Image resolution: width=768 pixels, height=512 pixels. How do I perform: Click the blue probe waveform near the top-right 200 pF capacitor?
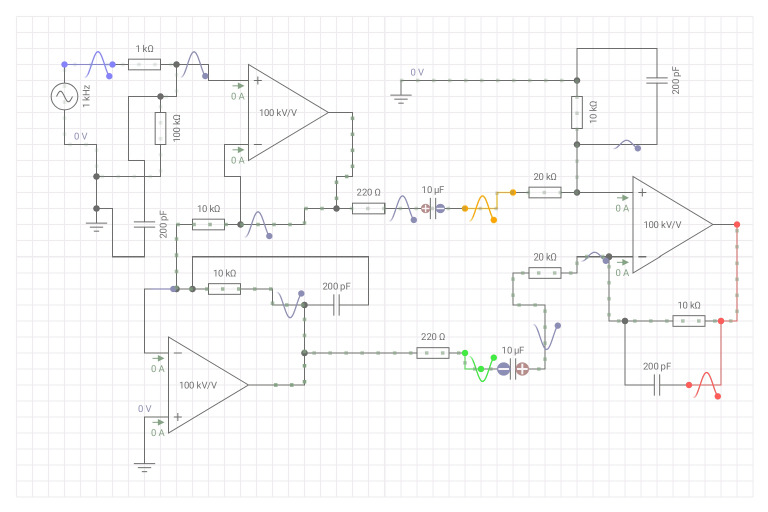tap(628, 145)
